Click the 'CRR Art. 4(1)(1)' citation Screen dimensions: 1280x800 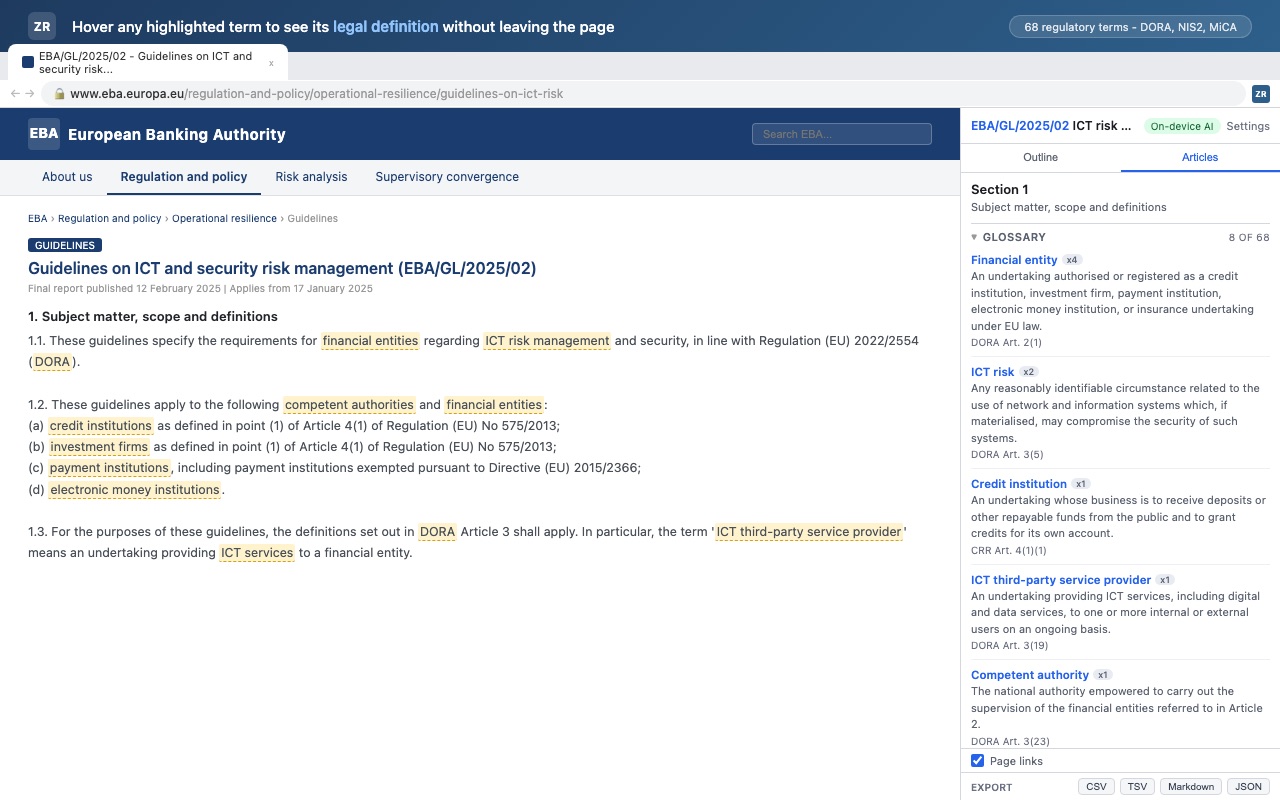[1009, 551]
